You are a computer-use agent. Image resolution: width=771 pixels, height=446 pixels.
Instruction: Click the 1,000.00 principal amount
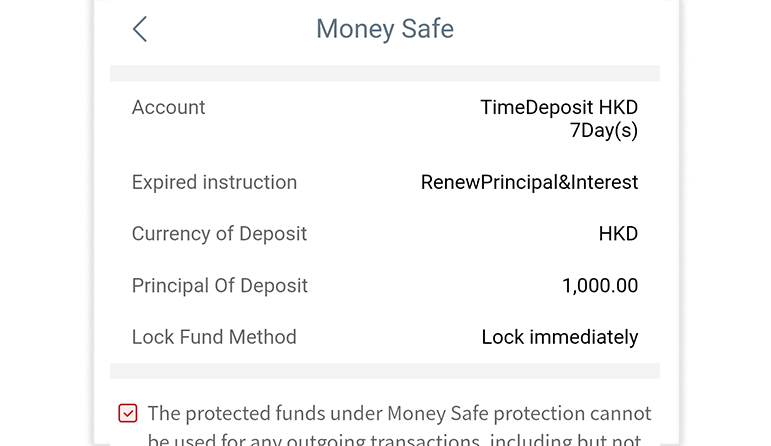[x=600, y=286]
